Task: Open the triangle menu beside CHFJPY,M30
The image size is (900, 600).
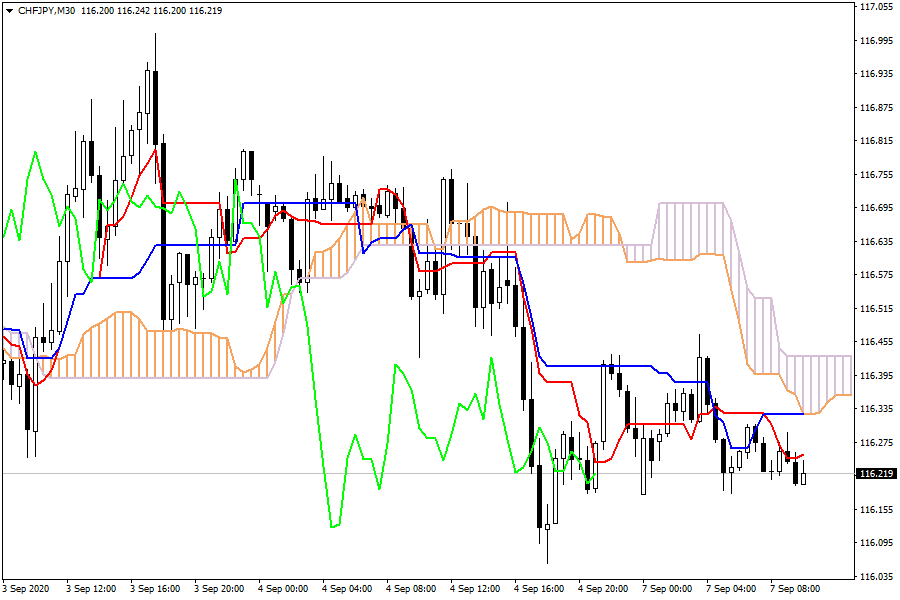Action: pos(9,10)
